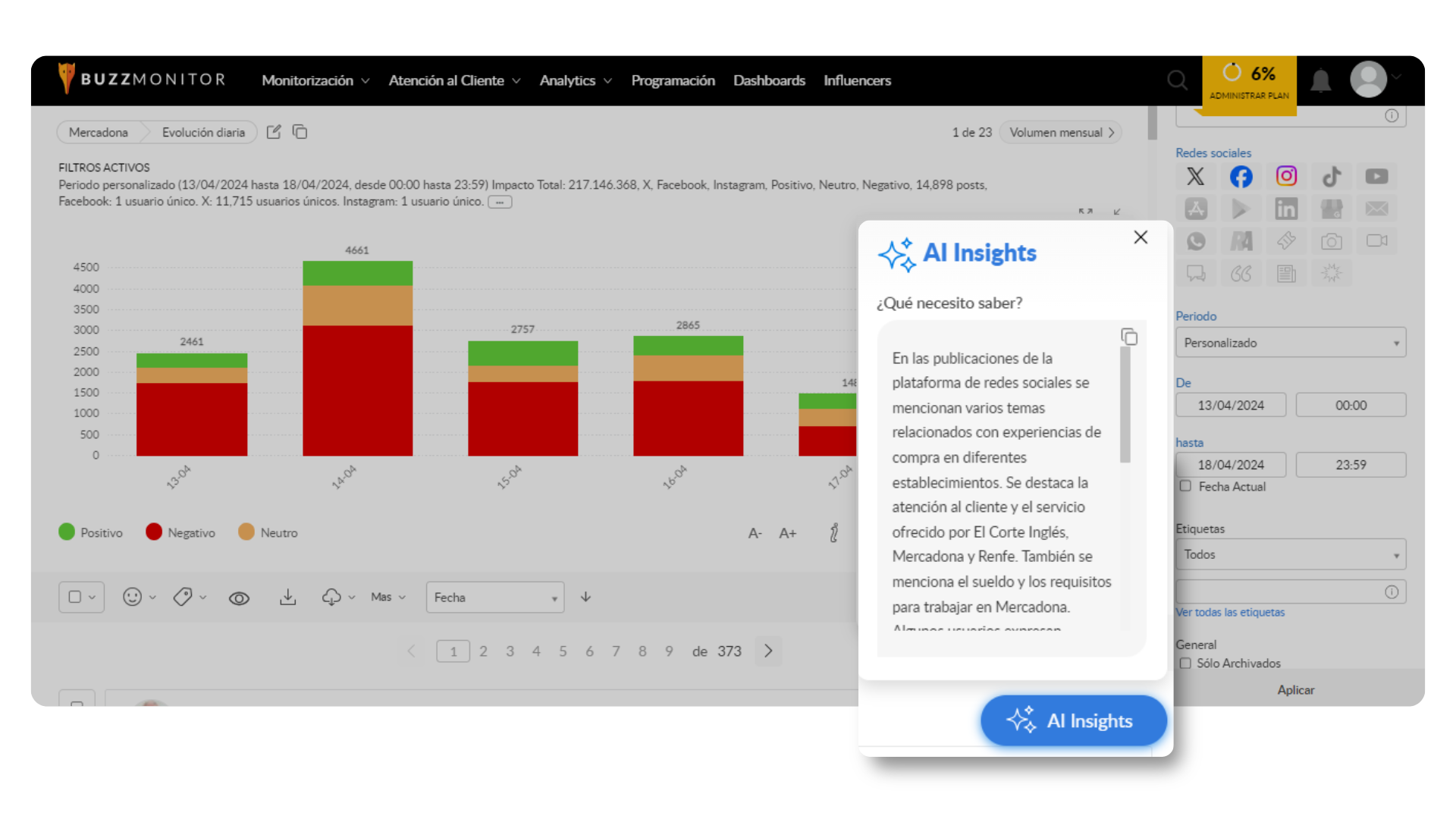This screenshot has width=1456, height=819.
Task: Click the 14-04 chart bar (4661)
Action: pyautogui.click(x=357, y=358)
